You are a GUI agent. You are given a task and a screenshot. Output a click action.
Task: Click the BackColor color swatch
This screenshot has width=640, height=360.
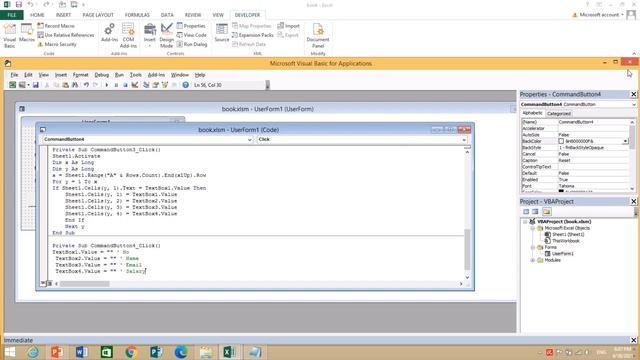pos(561,141)
